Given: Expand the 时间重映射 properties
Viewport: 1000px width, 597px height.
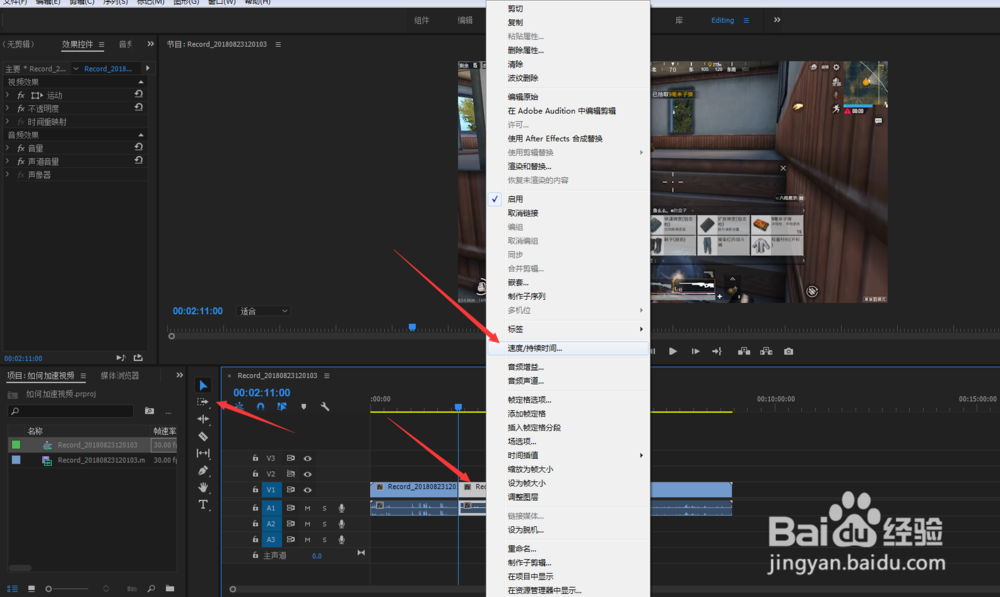Looking at the screenshot, I should 8,121.
